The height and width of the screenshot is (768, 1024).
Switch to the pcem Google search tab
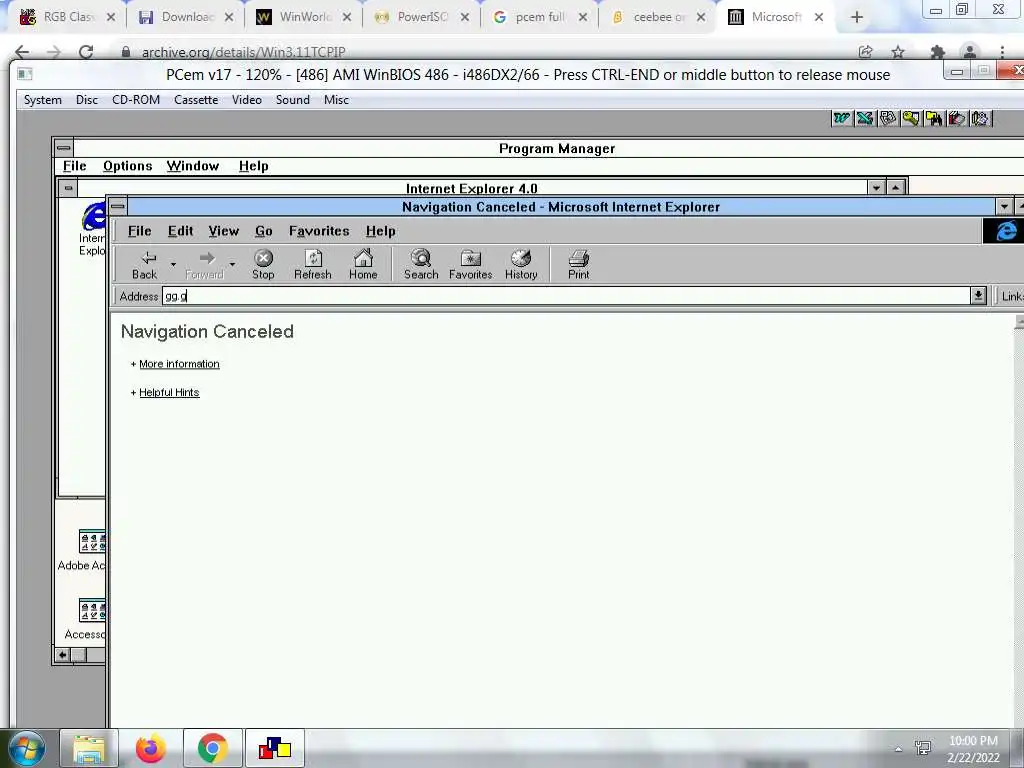point(540,17)
